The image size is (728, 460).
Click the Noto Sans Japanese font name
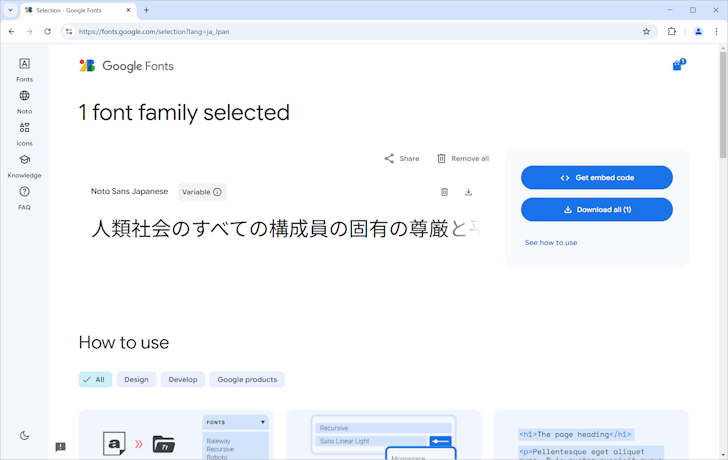130,191
